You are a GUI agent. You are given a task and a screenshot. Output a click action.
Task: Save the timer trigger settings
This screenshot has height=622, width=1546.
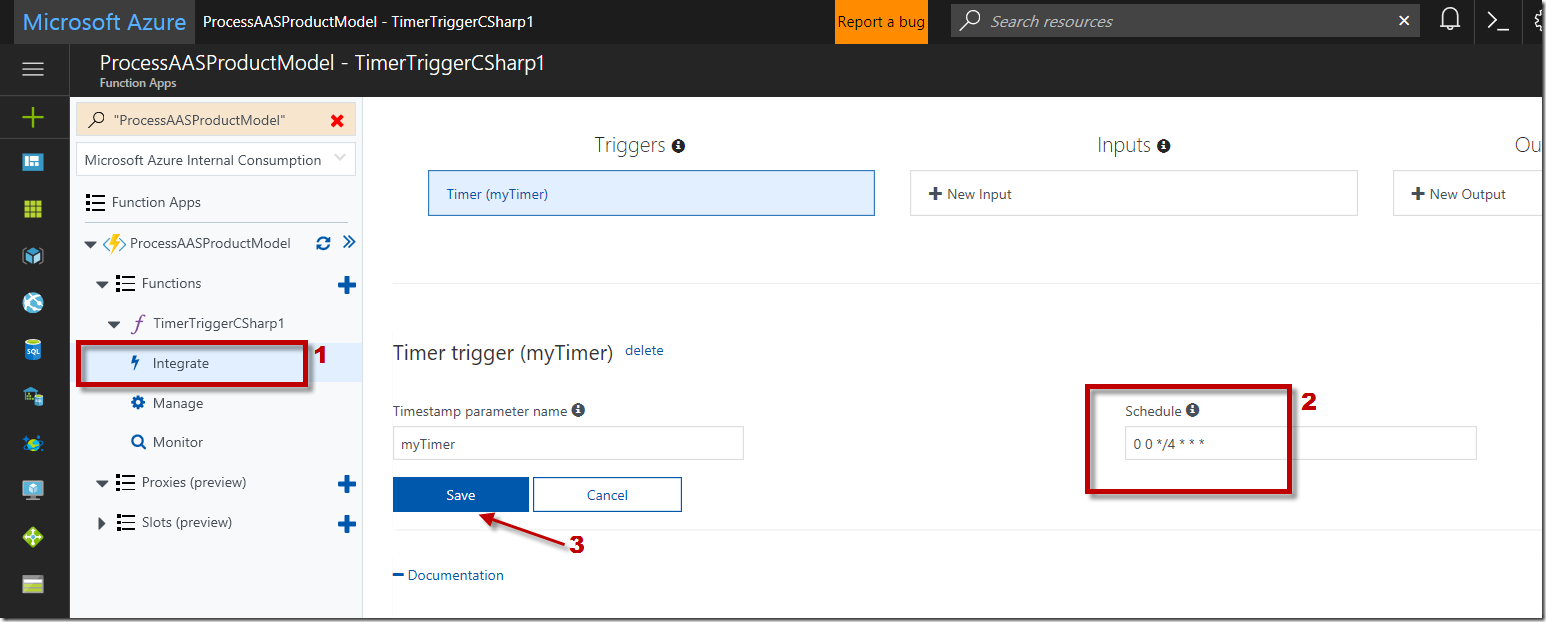tap(461, 495)
